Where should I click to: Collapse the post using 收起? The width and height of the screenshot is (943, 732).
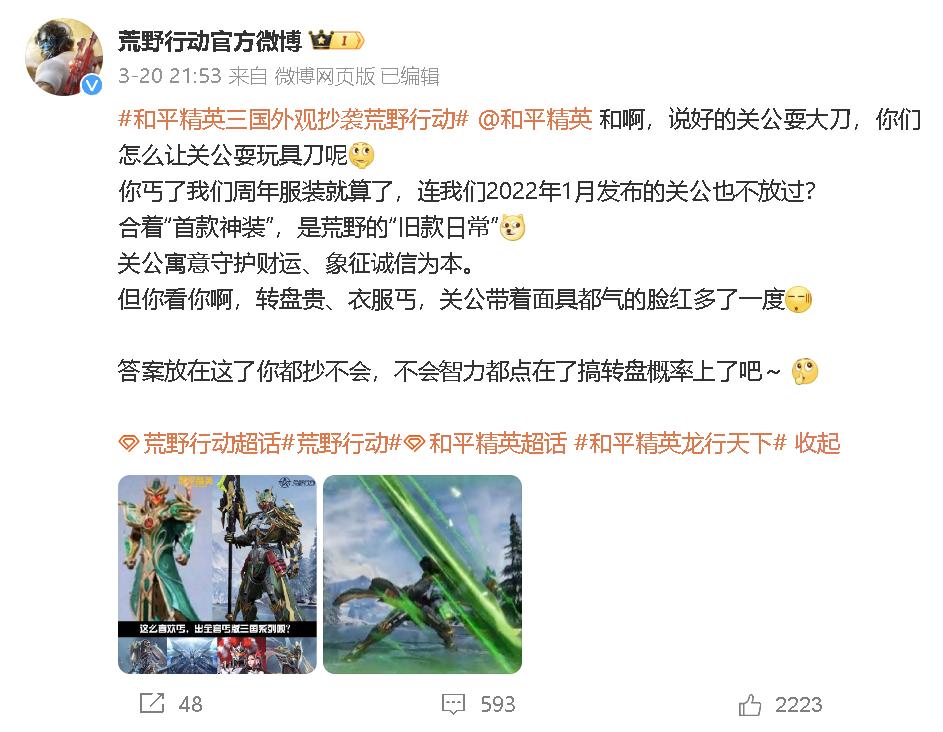(x=817, y=443)
